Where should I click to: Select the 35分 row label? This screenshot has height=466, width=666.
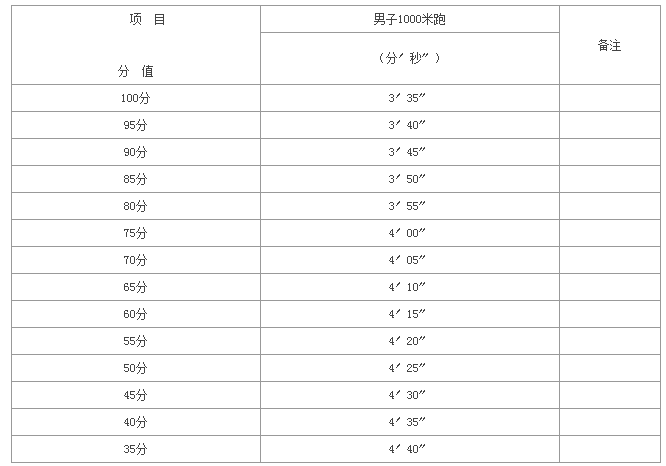pyautogui.click(x=135, y=449)
